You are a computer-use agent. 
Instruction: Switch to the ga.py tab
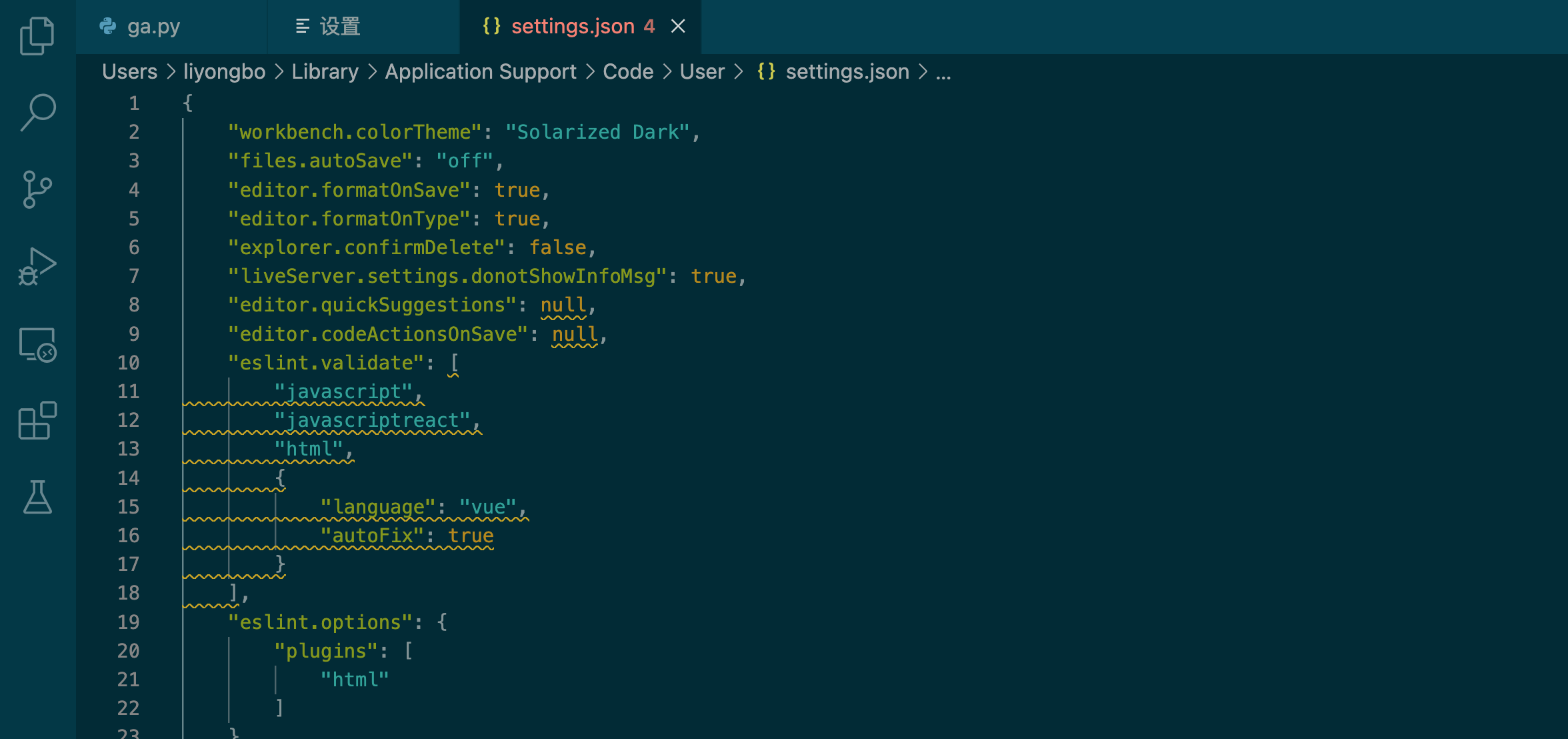click(171, 27)
